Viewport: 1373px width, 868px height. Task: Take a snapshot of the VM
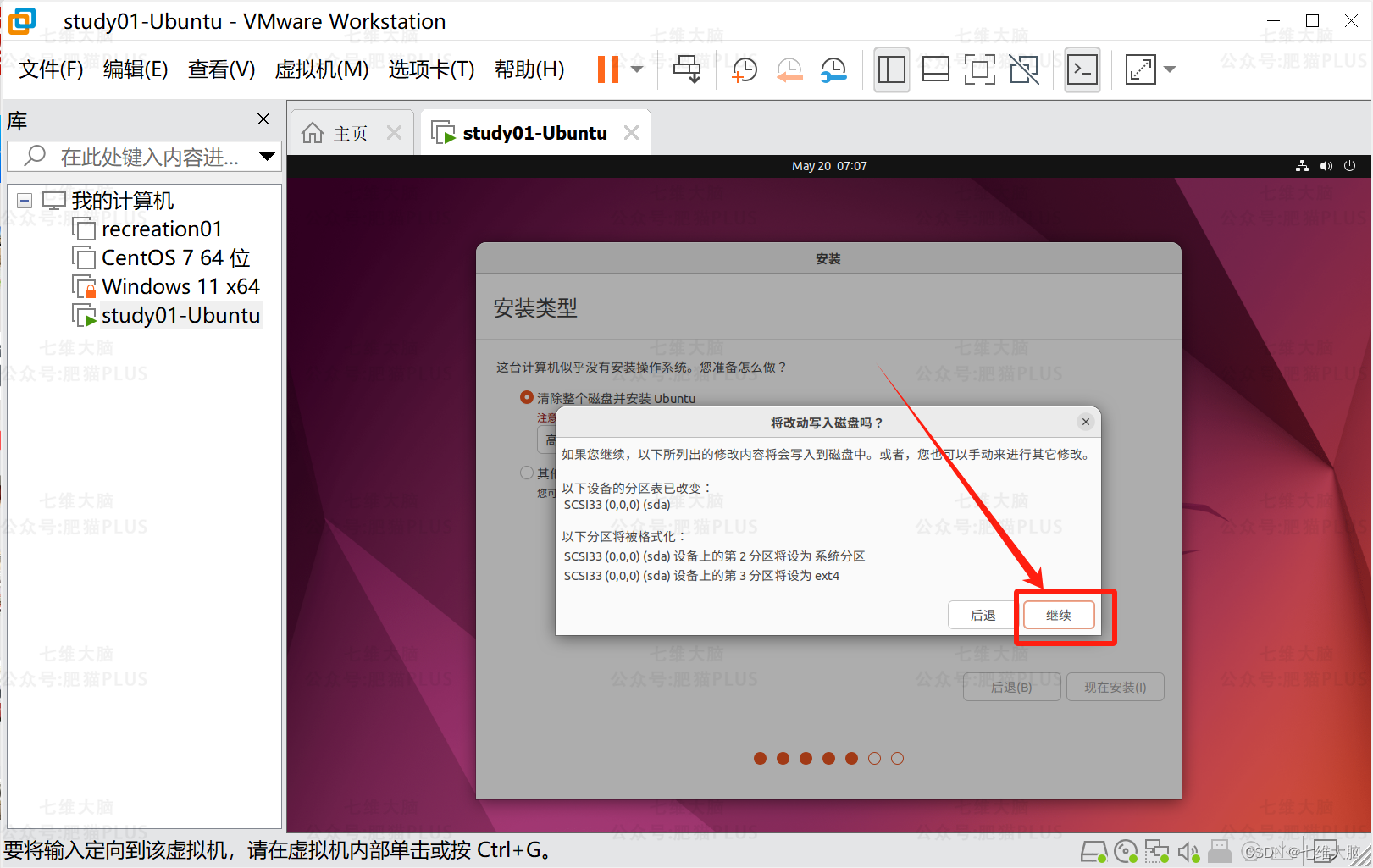point(744,69)
